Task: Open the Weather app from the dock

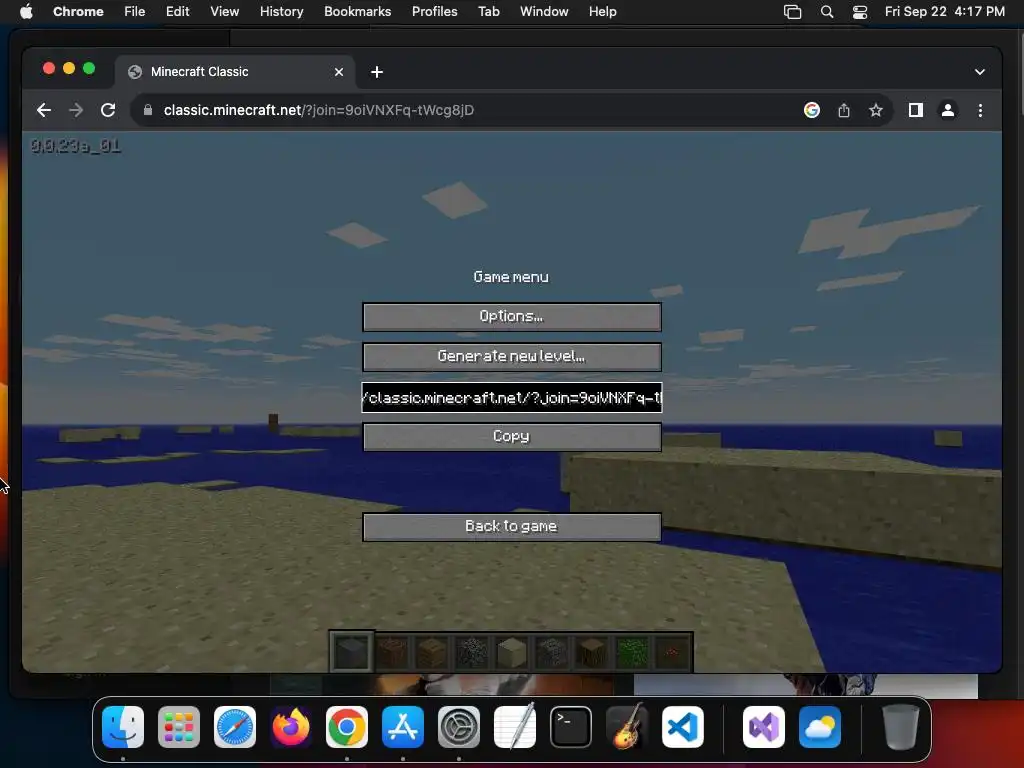Action: coord(820,727)
